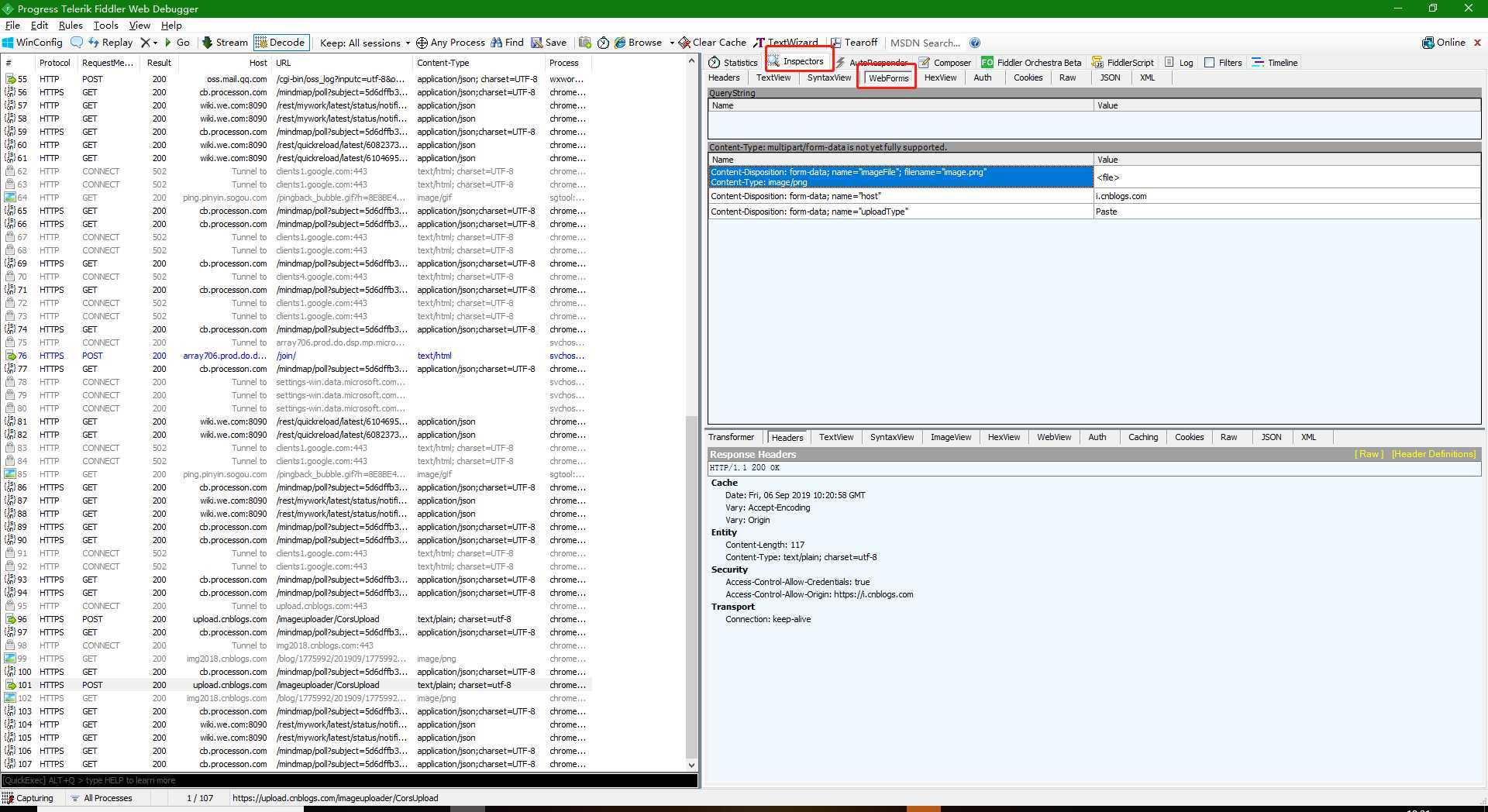Select session 55 oss.mail.qq.com row

click(x=297, y=79)
